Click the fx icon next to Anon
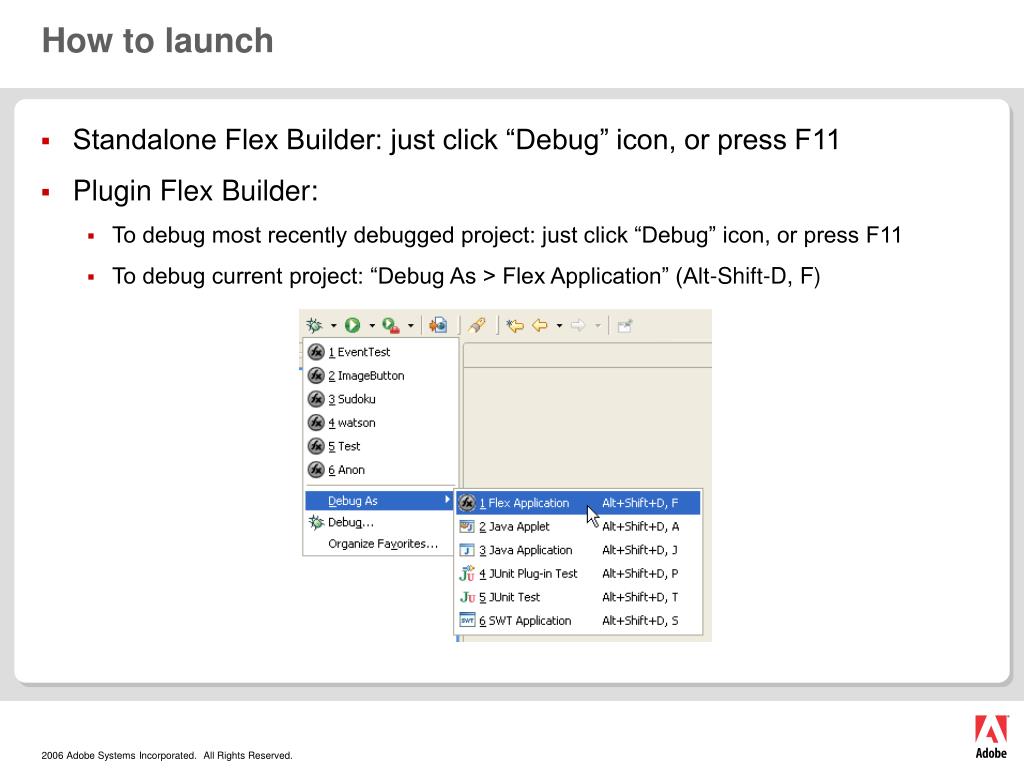Viewport: 1024px width, 768px height. click(316, 470)
